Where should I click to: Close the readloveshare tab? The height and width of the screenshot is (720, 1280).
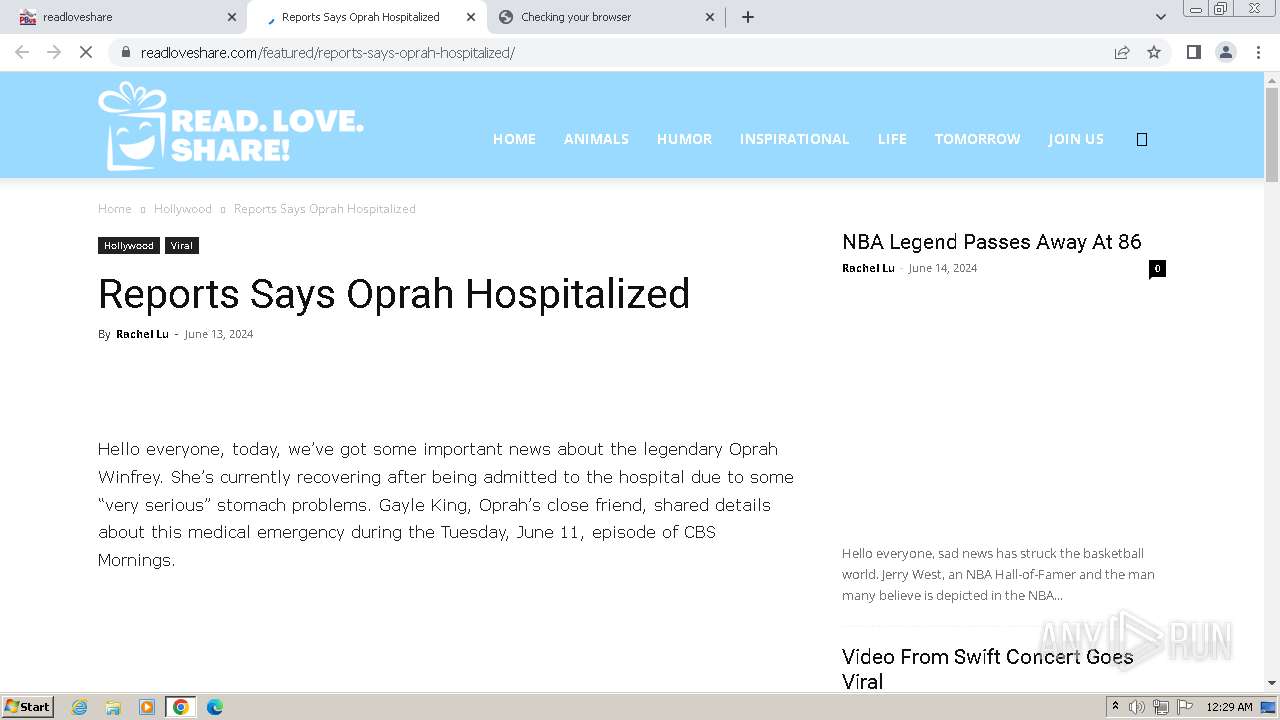pos(232,17)
